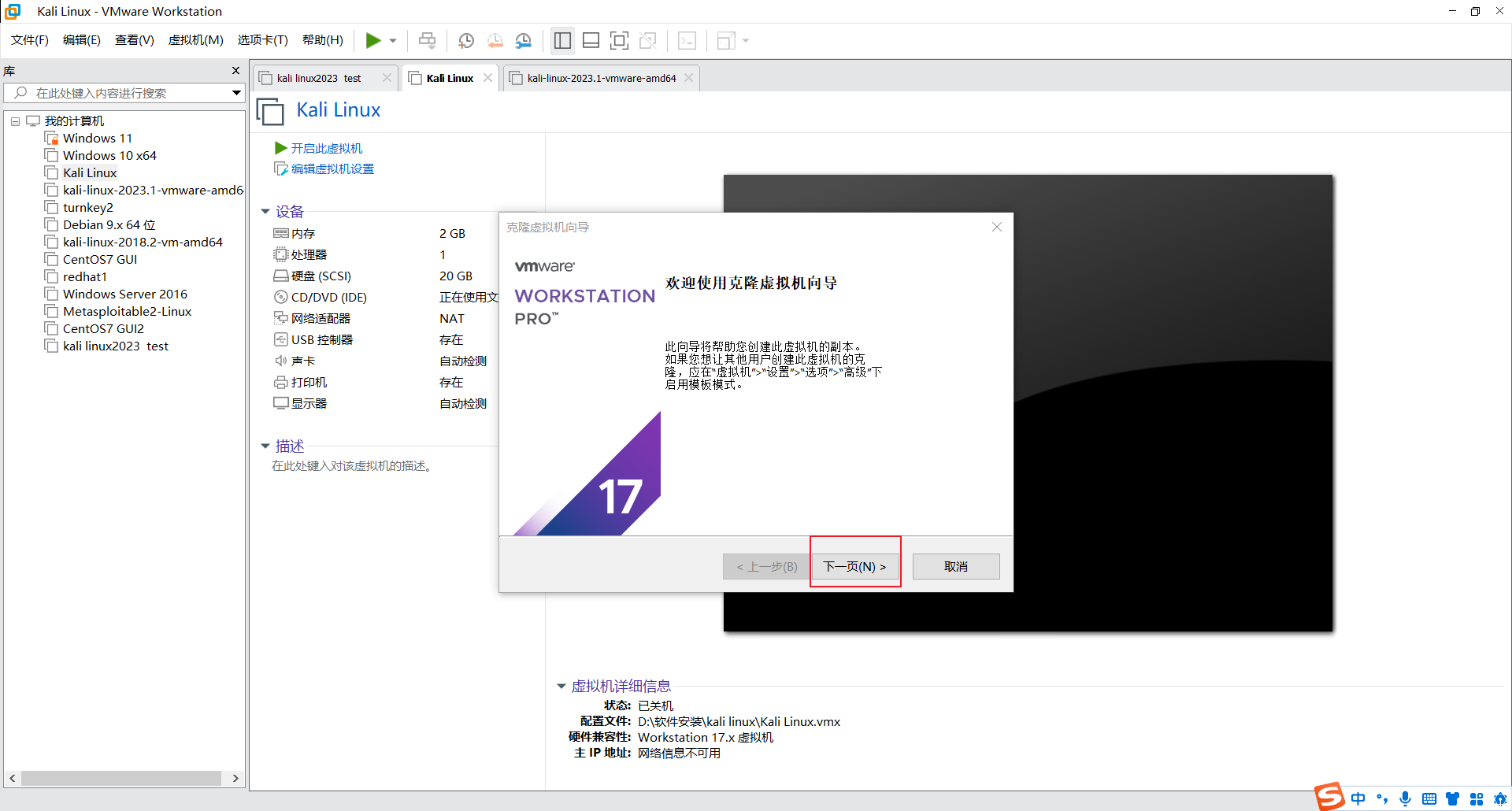Close the library panel with its X
The image size is (1512, 811).
tap(235, 71)
